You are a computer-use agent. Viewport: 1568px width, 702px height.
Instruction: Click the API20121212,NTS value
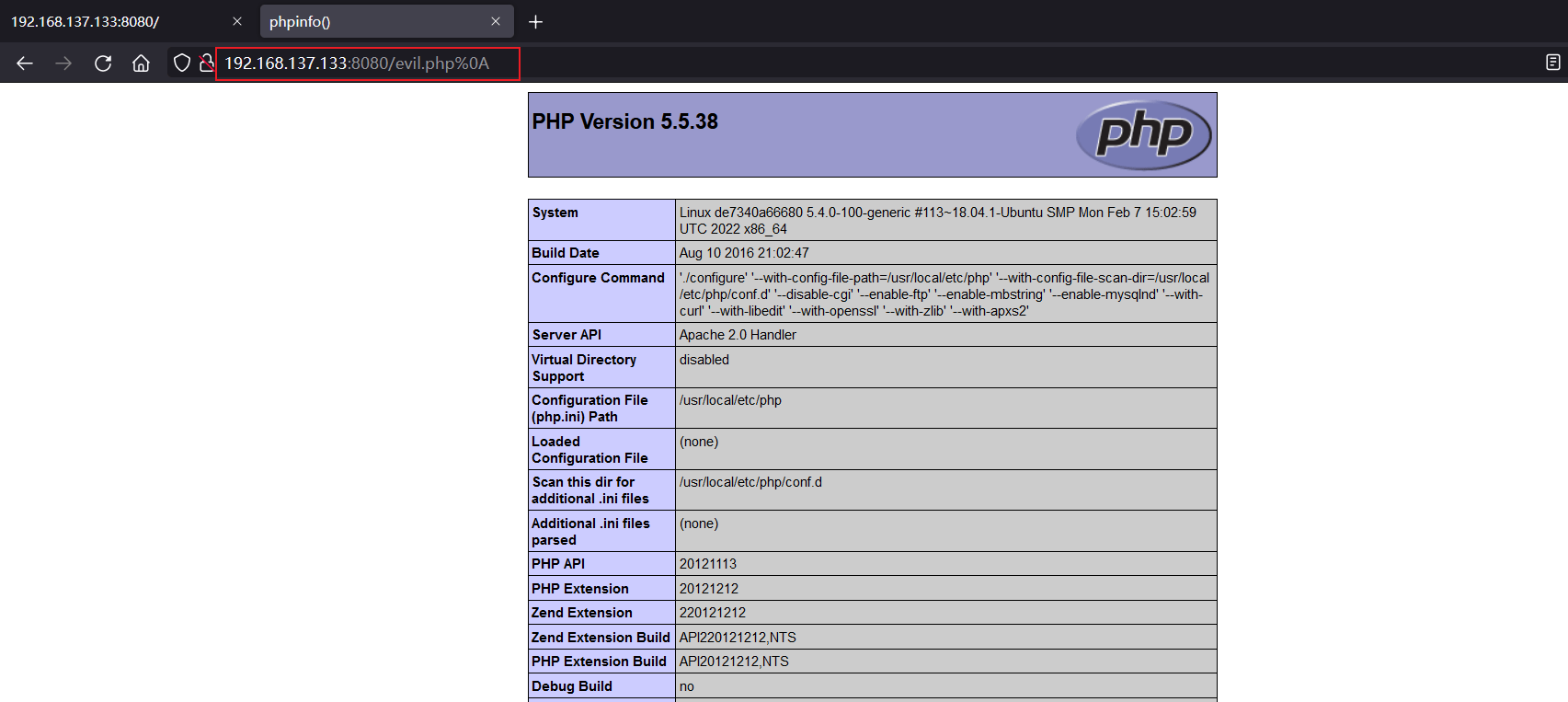click(x=734, y=662)
